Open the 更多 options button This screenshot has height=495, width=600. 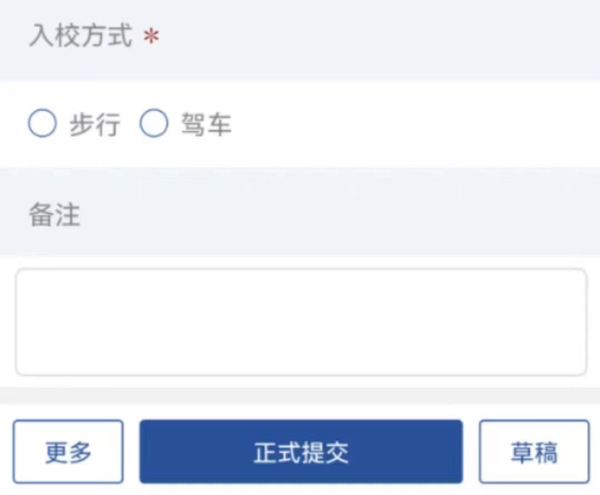(68, 452)
